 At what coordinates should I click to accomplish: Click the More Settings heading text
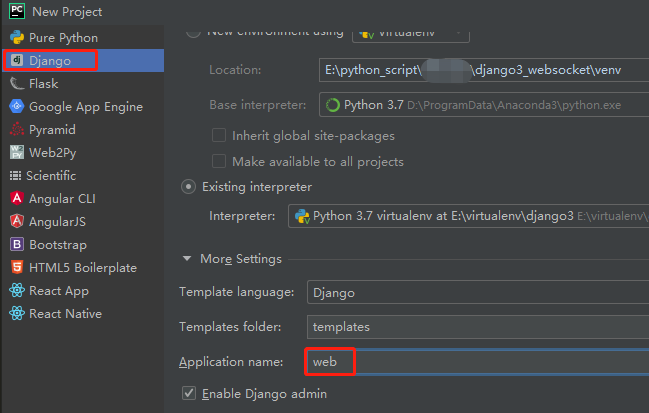(241, 259)
